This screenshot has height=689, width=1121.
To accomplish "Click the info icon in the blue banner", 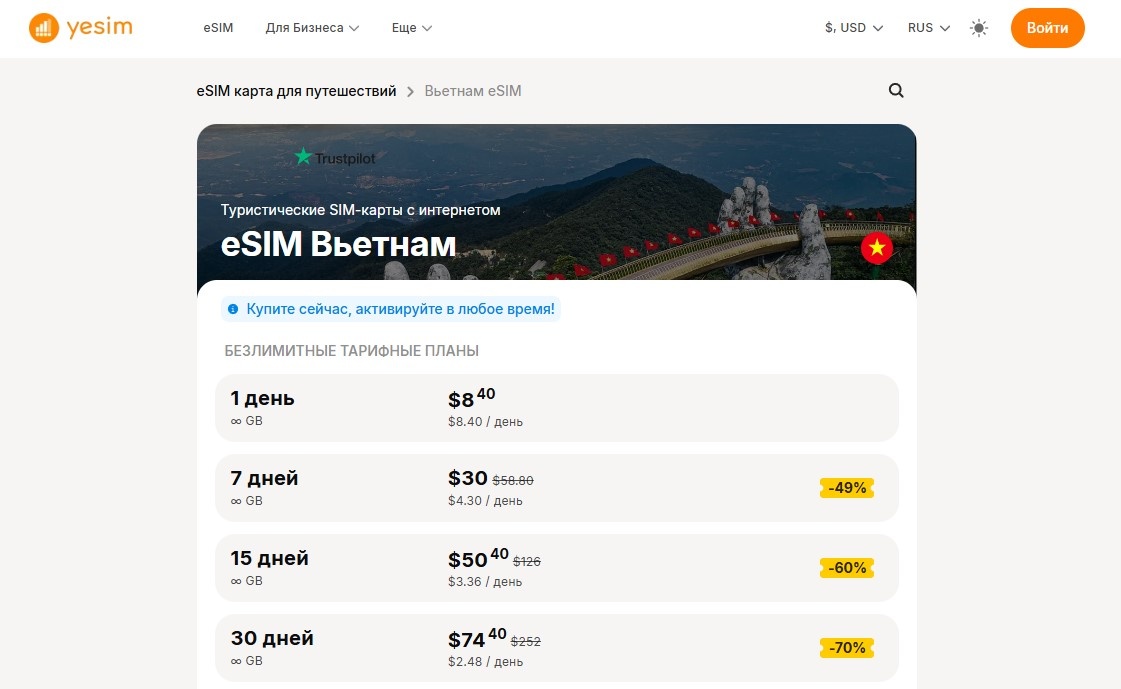I will [x=232, y=309].
